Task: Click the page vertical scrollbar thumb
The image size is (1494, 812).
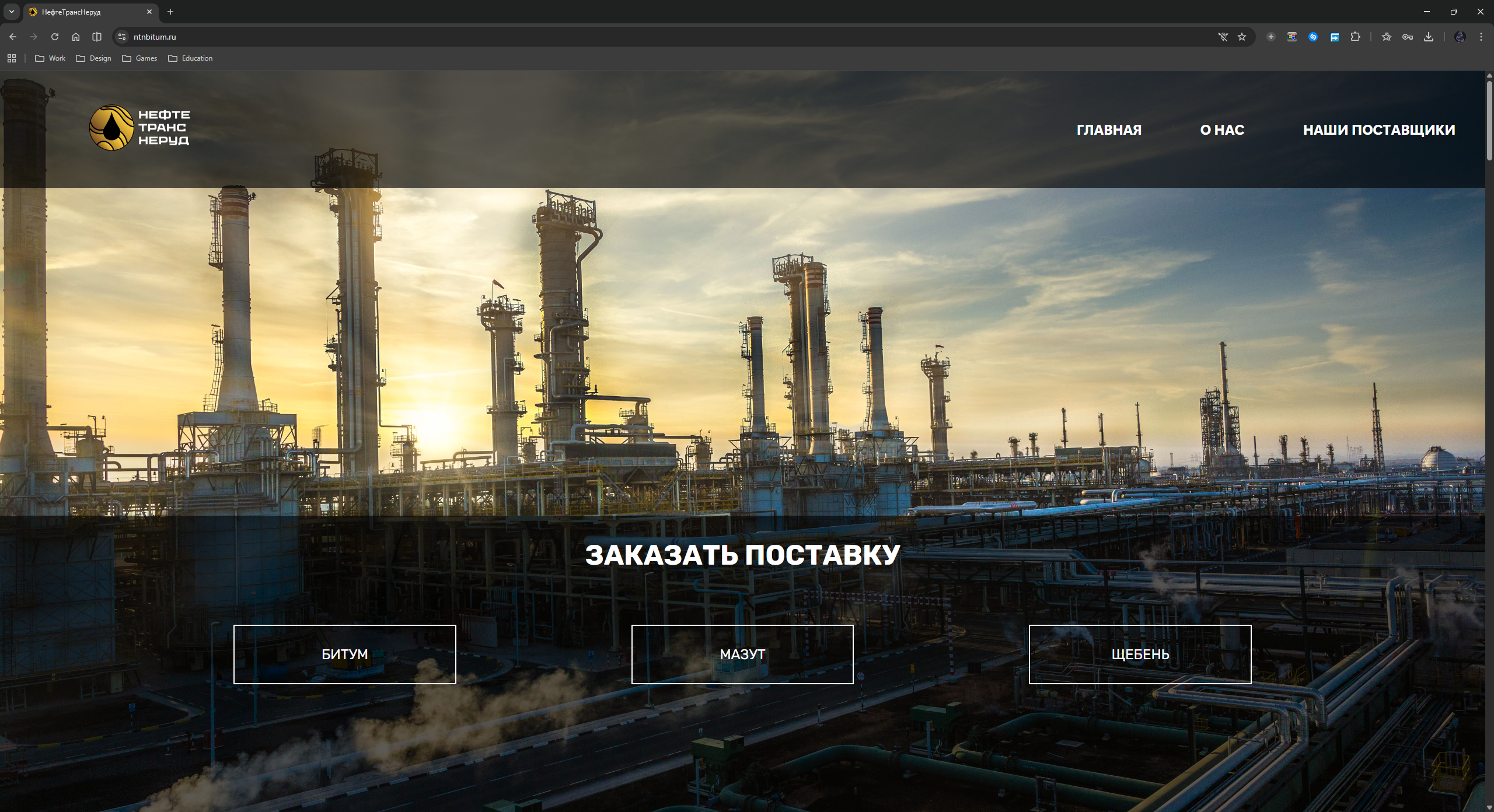Action: coord(1489,120)
